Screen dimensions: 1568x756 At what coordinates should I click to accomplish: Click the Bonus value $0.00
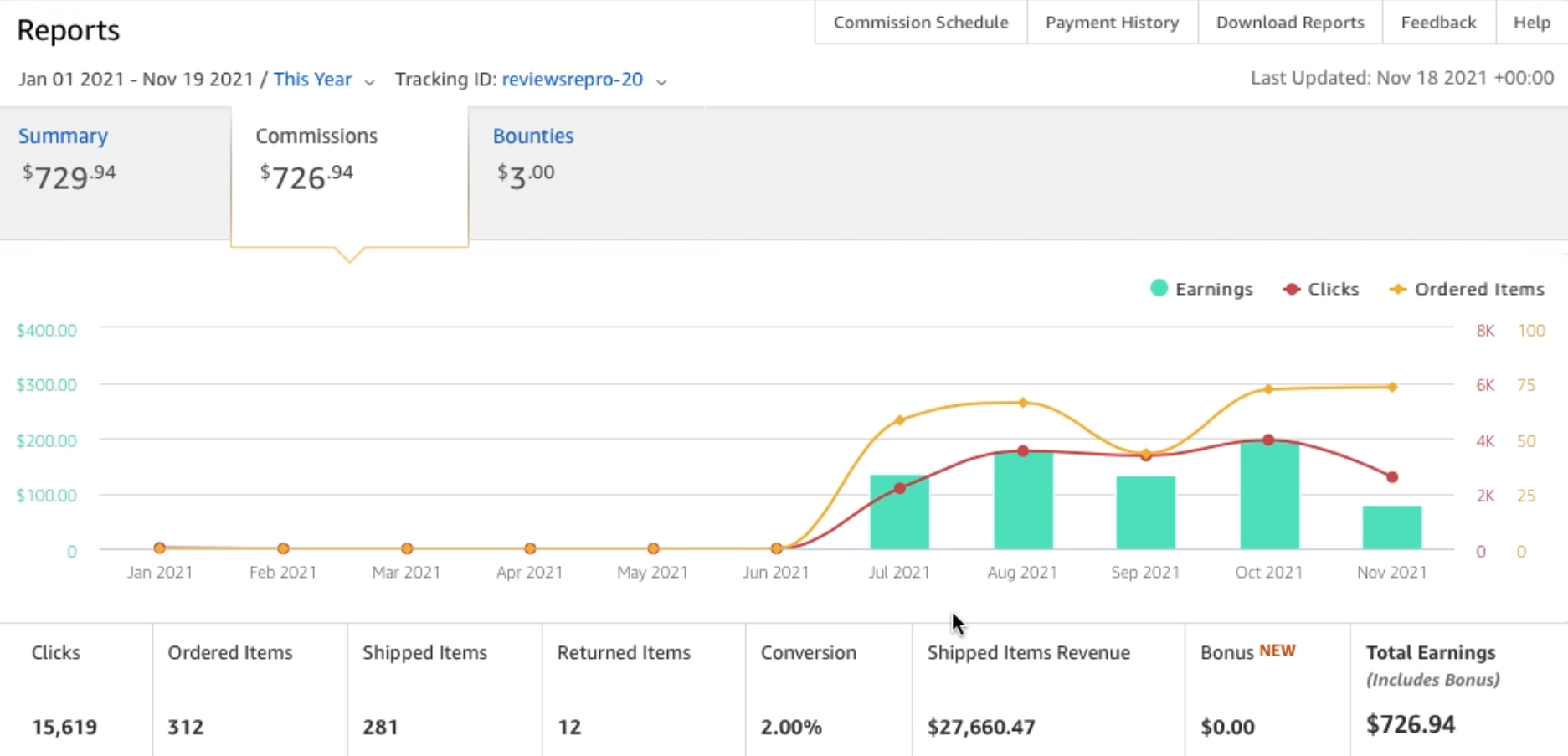[1228, 727]
